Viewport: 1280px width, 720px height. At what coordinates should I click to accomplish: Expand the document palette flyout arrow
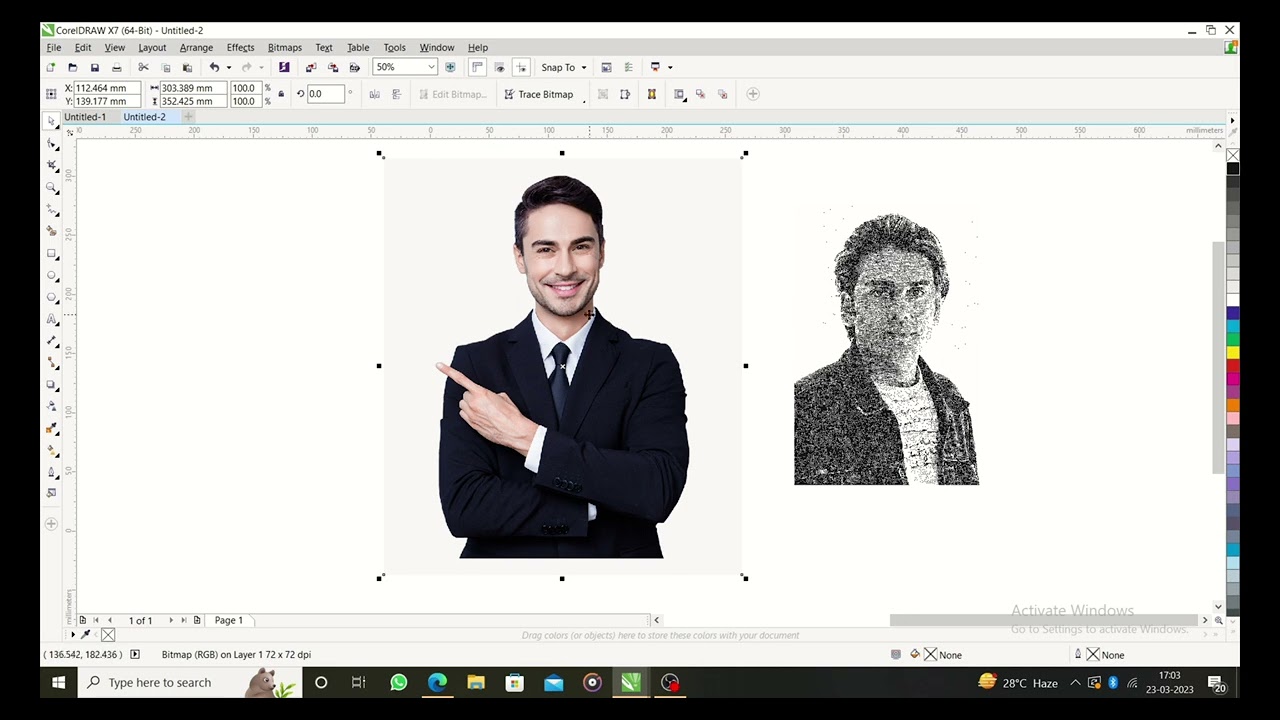coord(72,635)
